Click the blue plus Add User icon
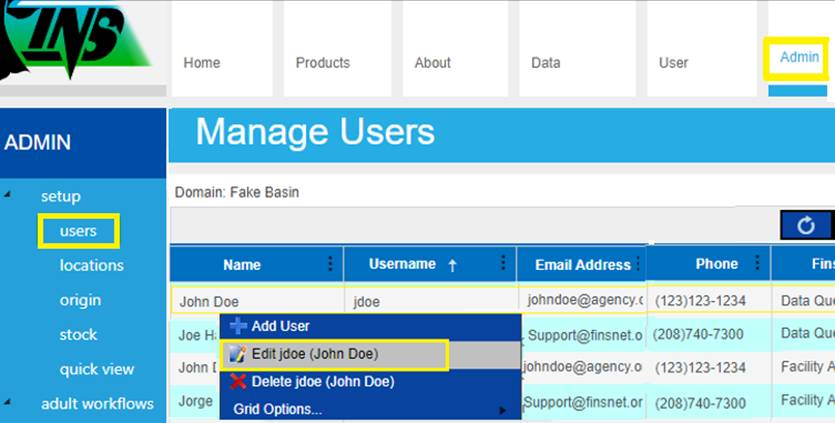Image resolution: width=835 pixels, height=423 pixels. [x=238, y=326]
